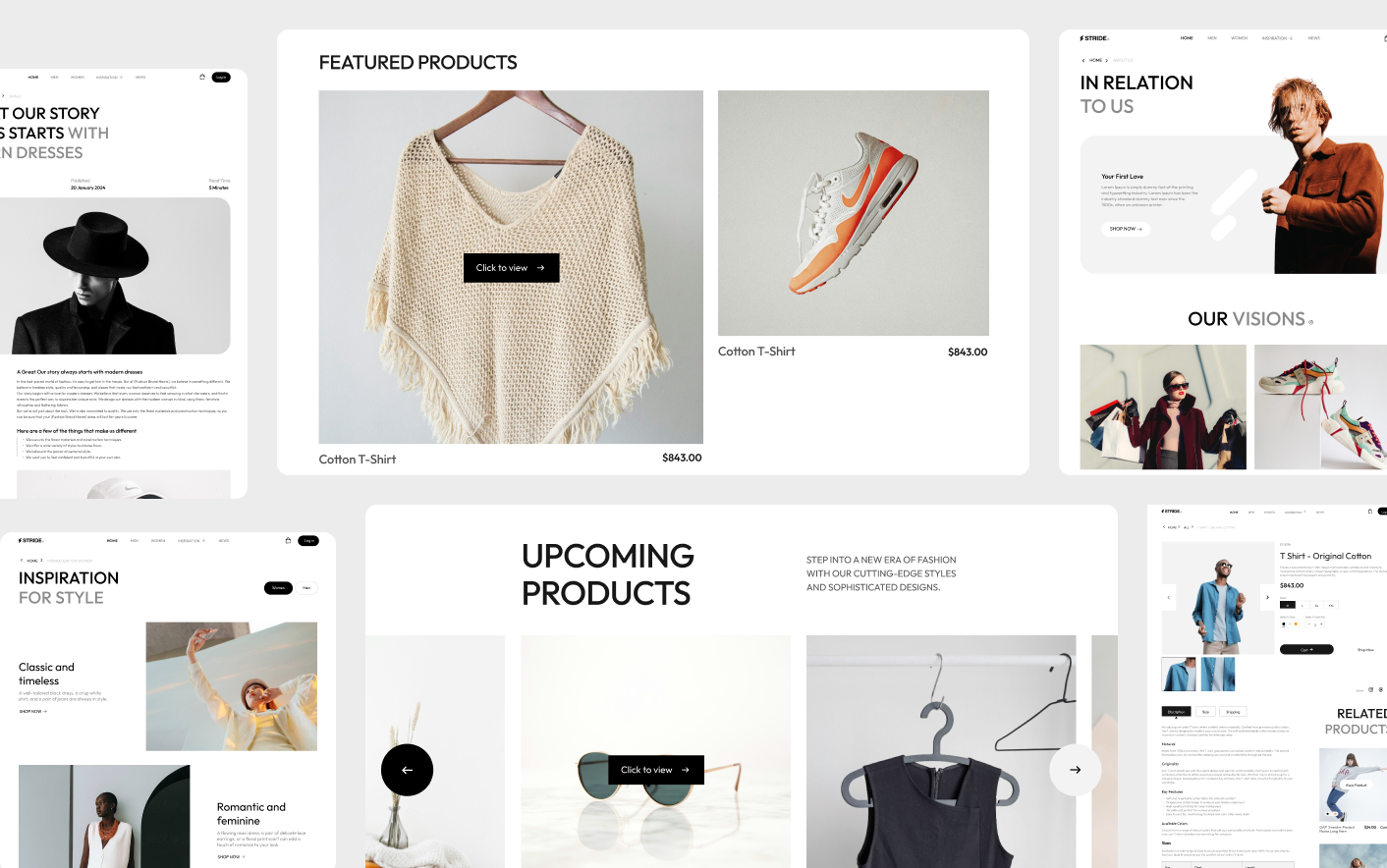This screenshot has width=1387, height=868.
Task: Expand Inspiration menu on the Inspiration for Style page
Action: 192,540
